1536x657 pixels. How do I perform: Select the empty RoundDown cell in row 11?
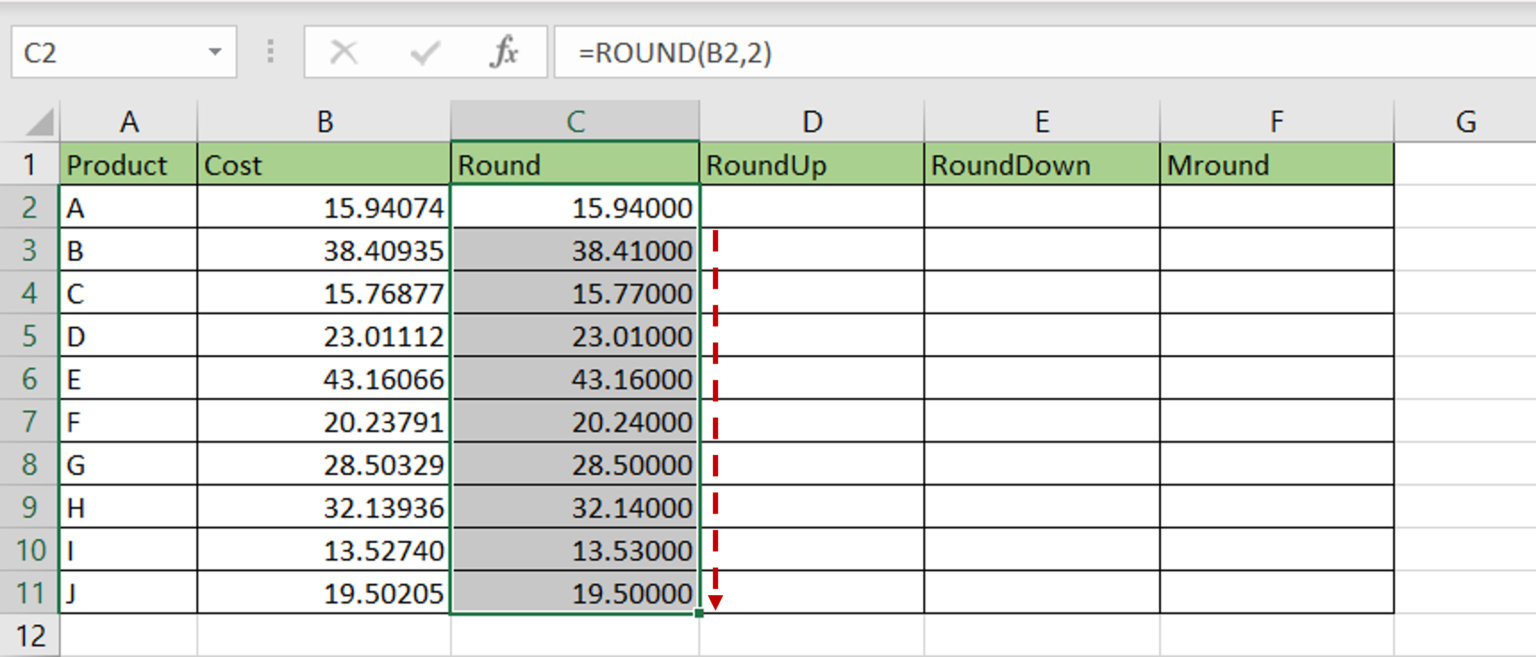click(1041, 593)
